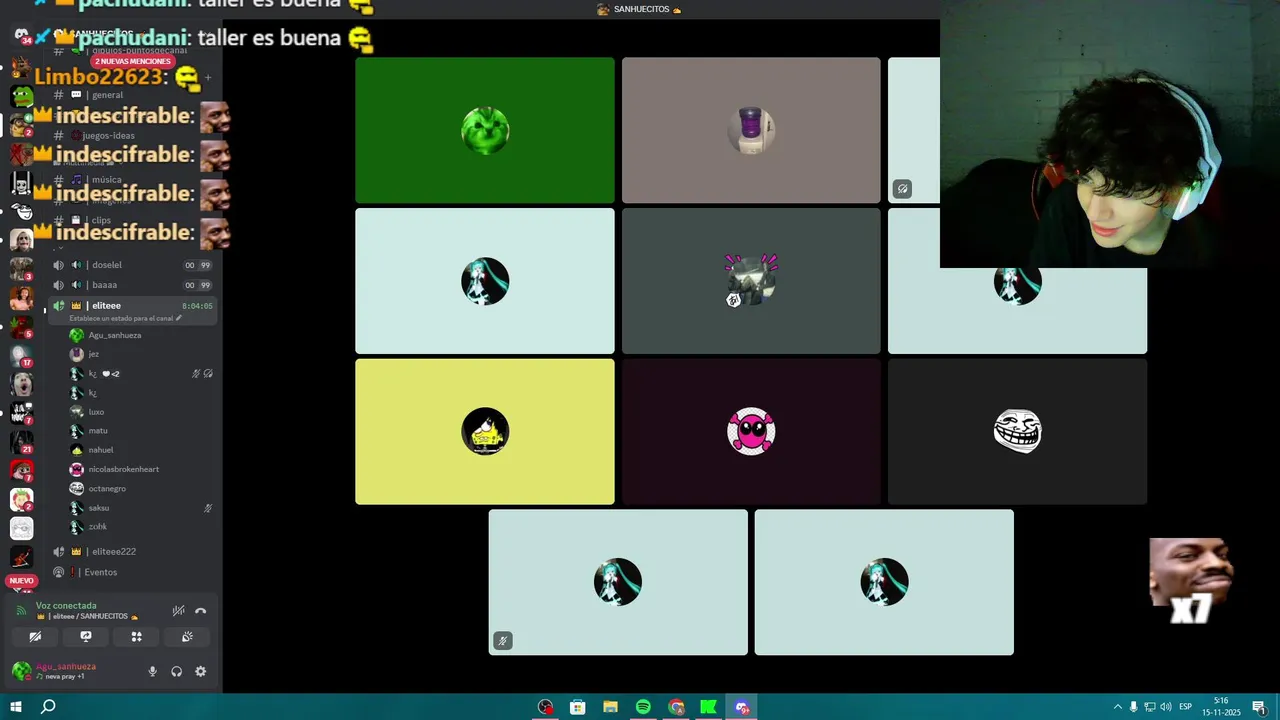Image resolution: width=1280 pixels, height=720 pixels.
Task: Select voice member matu
Action: [x=140, y=431]
